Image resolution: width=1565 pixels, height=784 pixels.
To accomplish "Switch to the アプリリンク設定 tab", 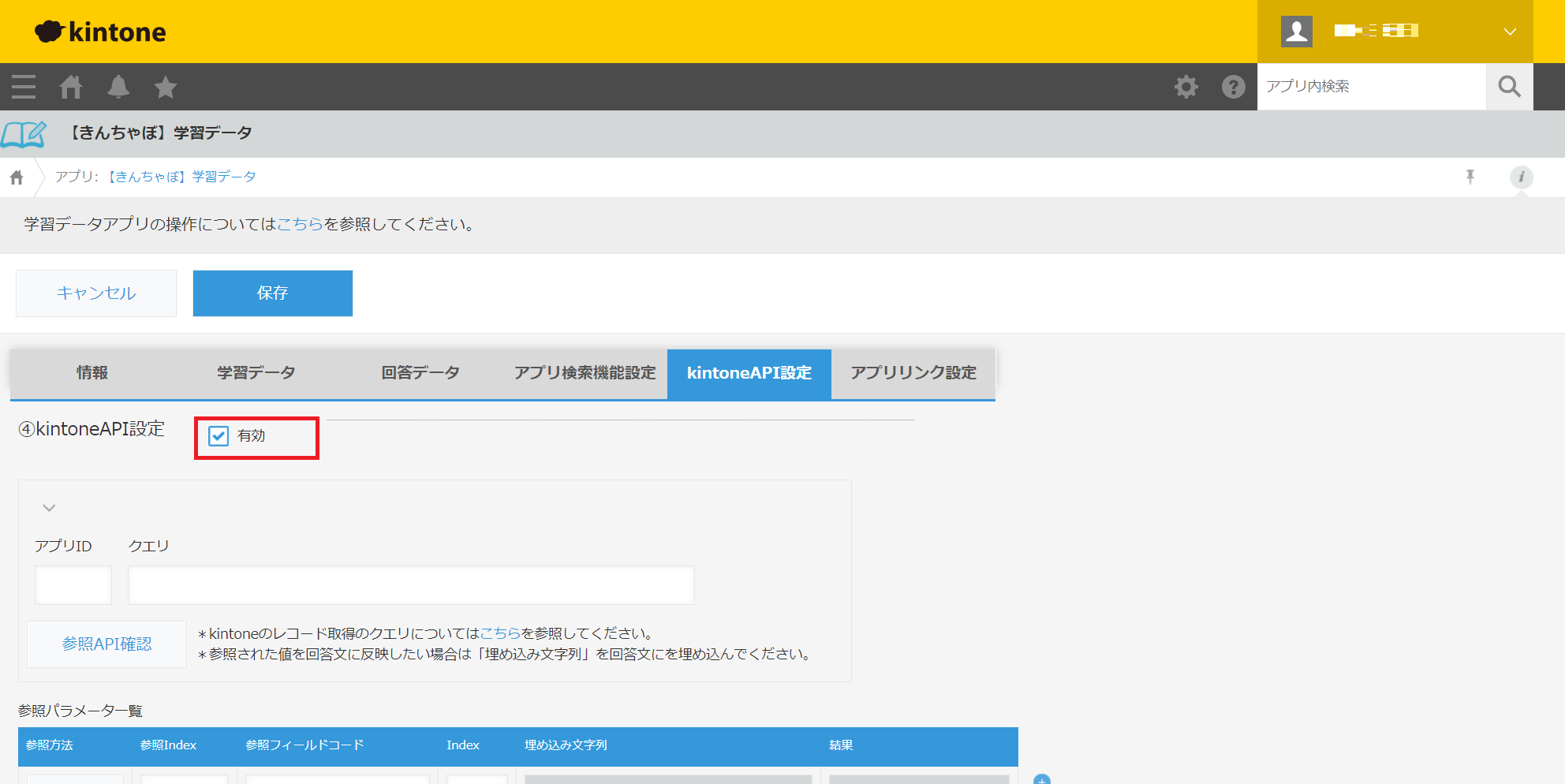I will (x=913, y=373).
